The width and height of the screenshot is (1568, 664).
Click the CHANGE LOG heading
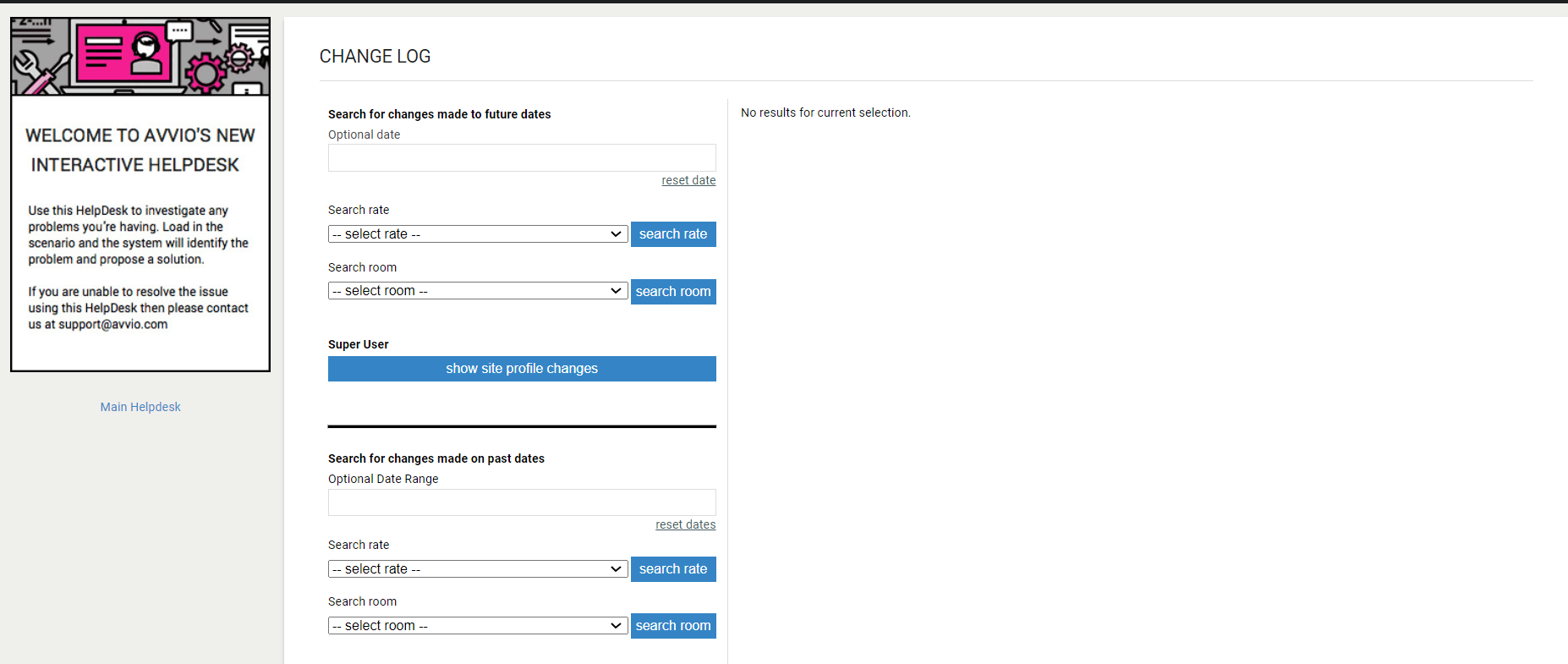coord(375,56)
